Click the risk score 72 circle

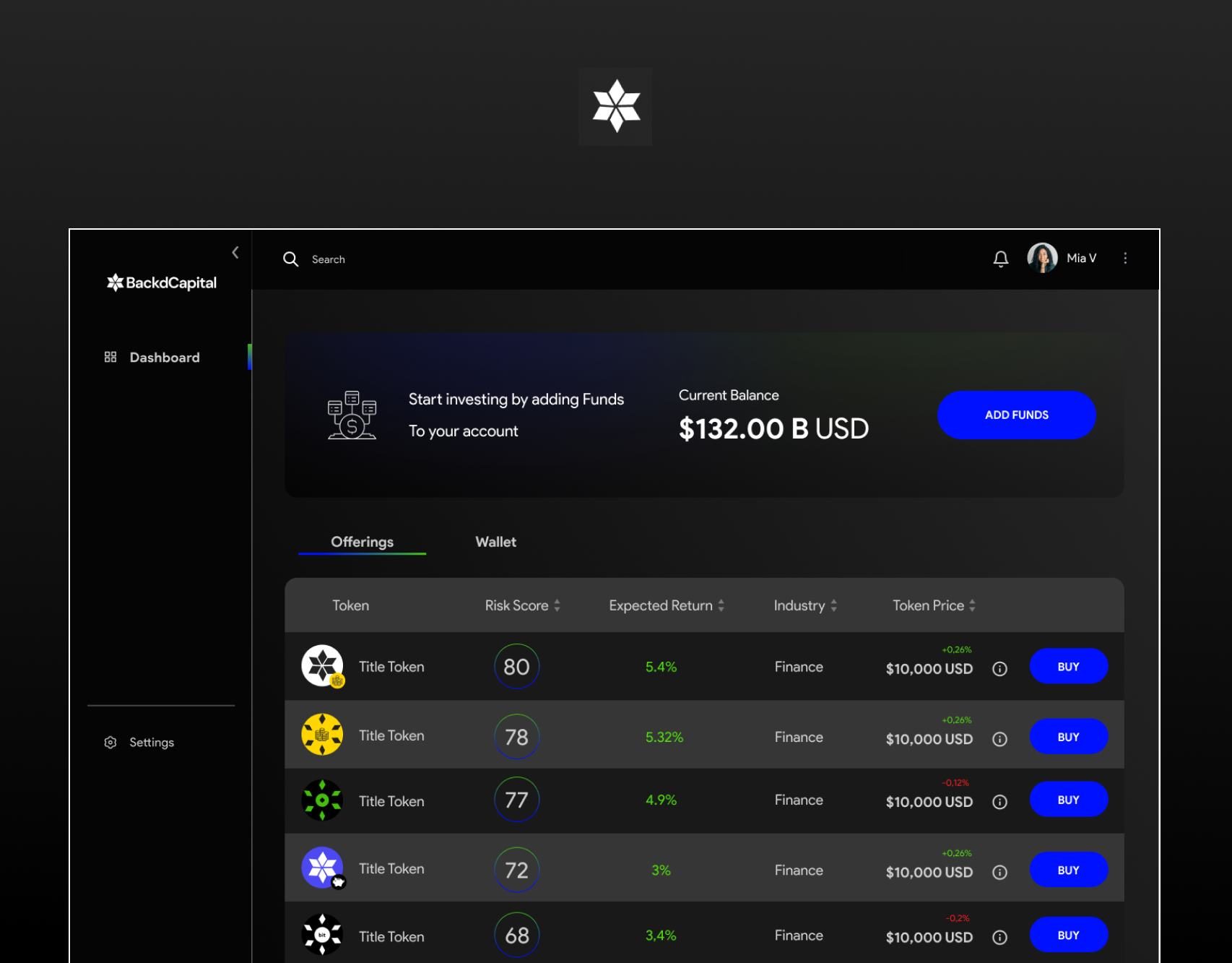click(517, 870)
